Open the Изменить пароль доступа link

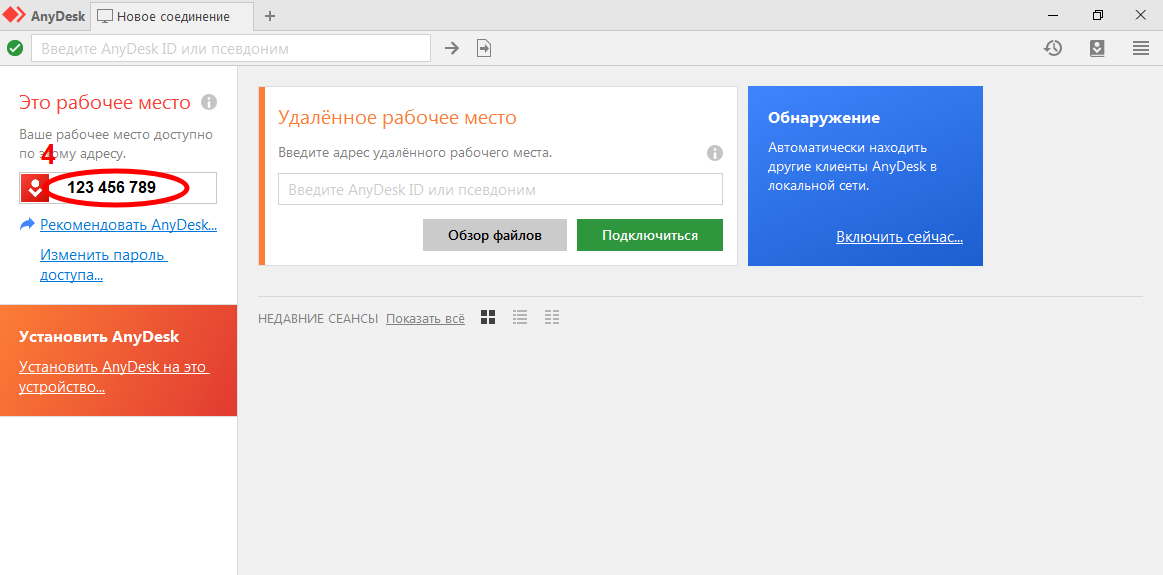coord(104,266)
